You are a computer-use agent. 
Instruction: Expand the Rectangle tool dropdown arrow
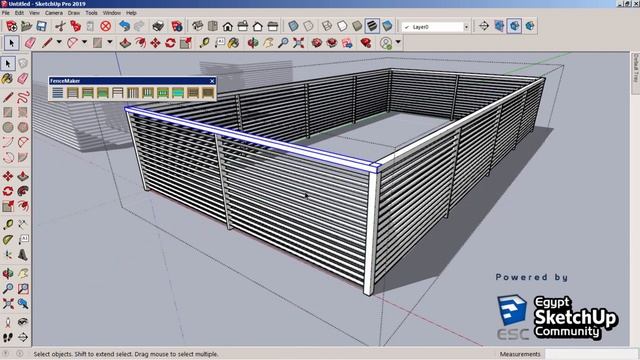point(110,42)
